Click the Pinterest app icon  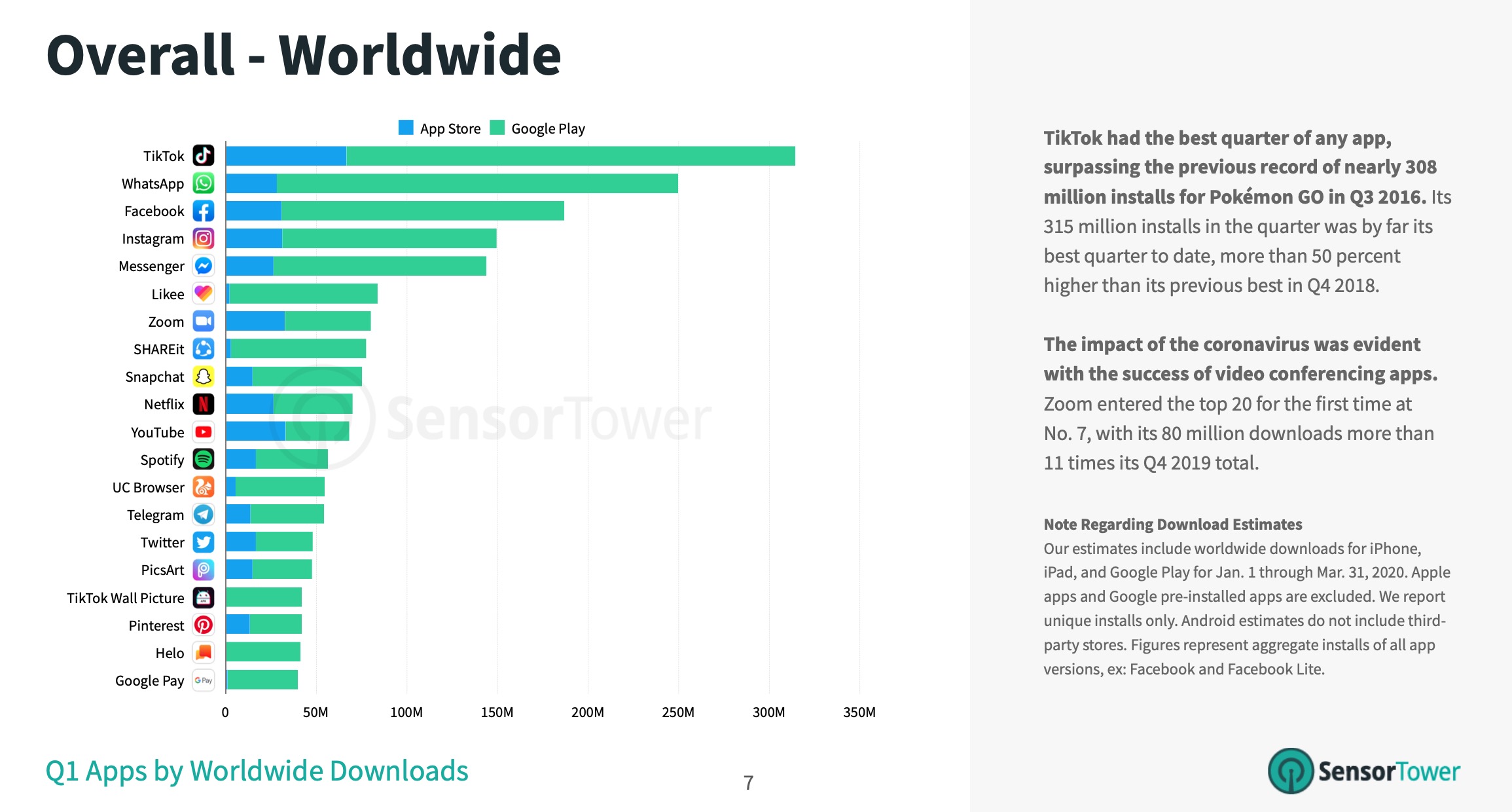click(x=204, y=625)
